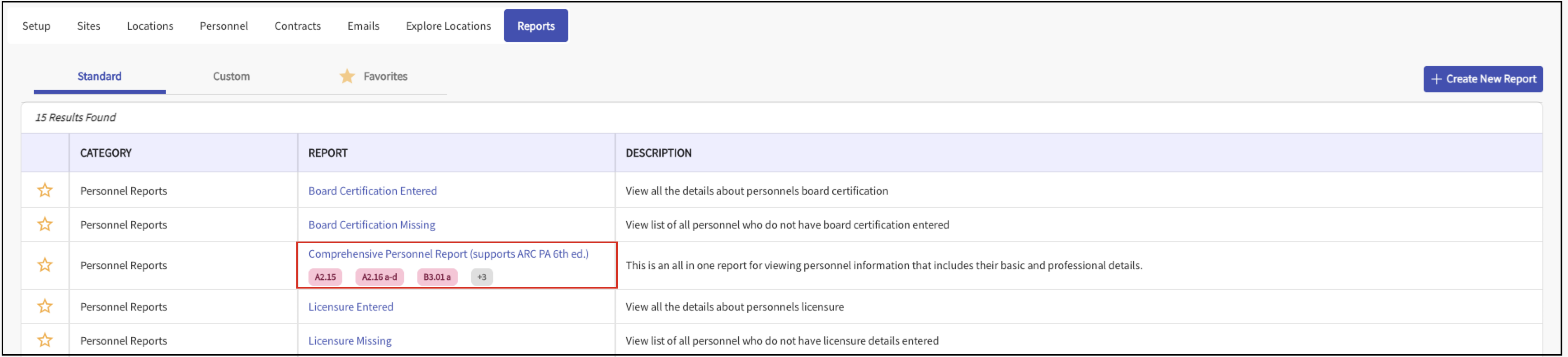The height and width of the screenshot is (357, 1568).
Task: Click the B3.01 a tag badge
Action: (436, 277)
